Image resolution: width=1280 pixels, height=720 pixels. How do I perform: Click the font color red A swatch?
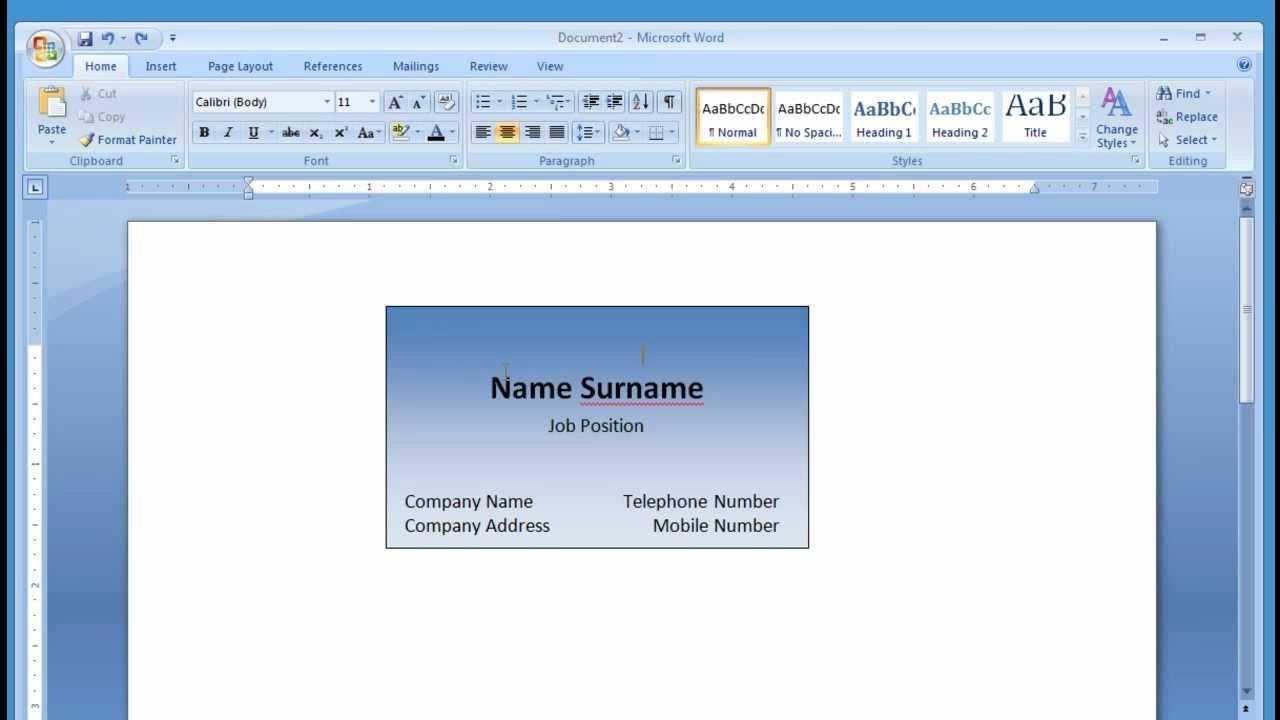436,132
